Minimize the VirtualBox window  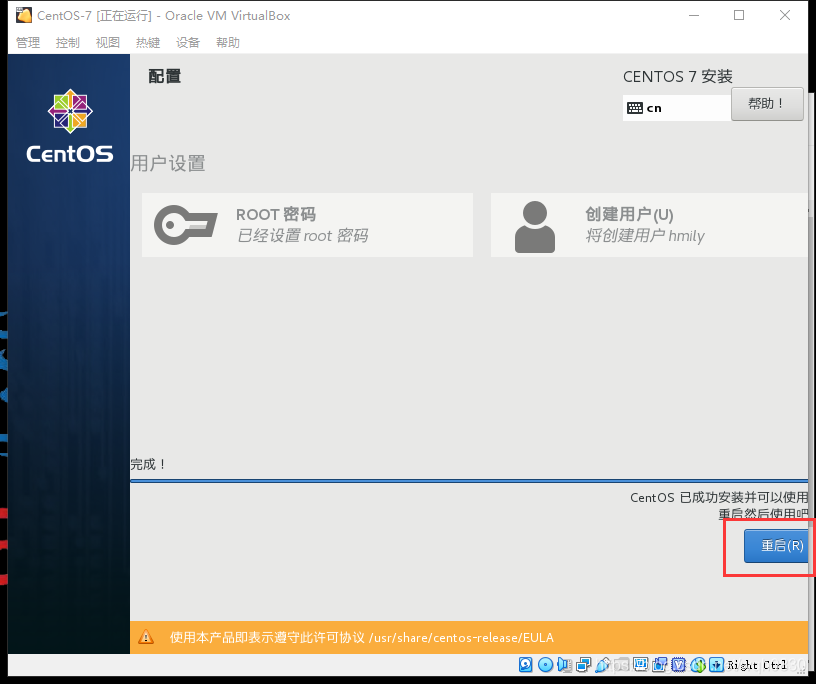[x=694, y=15]
